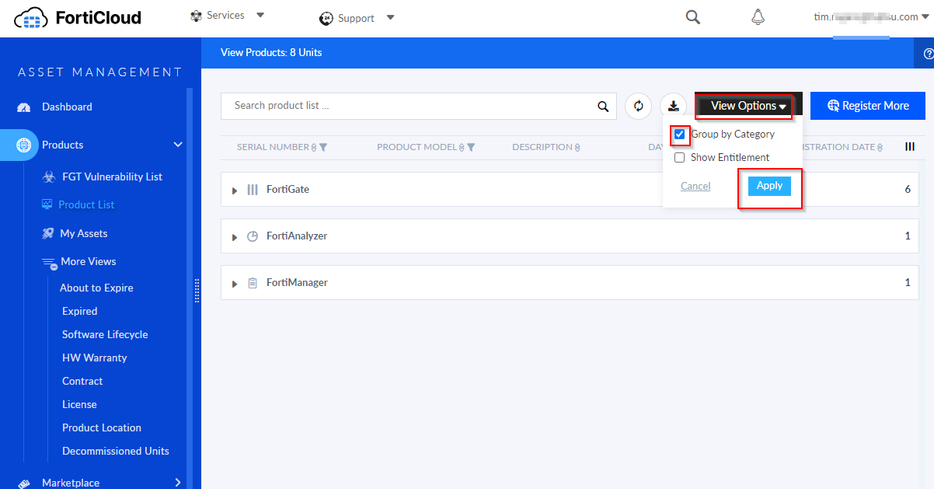The width and height of the screenshot is (934, 489).
Task: Click the More Views list icon
Action: 49,263
